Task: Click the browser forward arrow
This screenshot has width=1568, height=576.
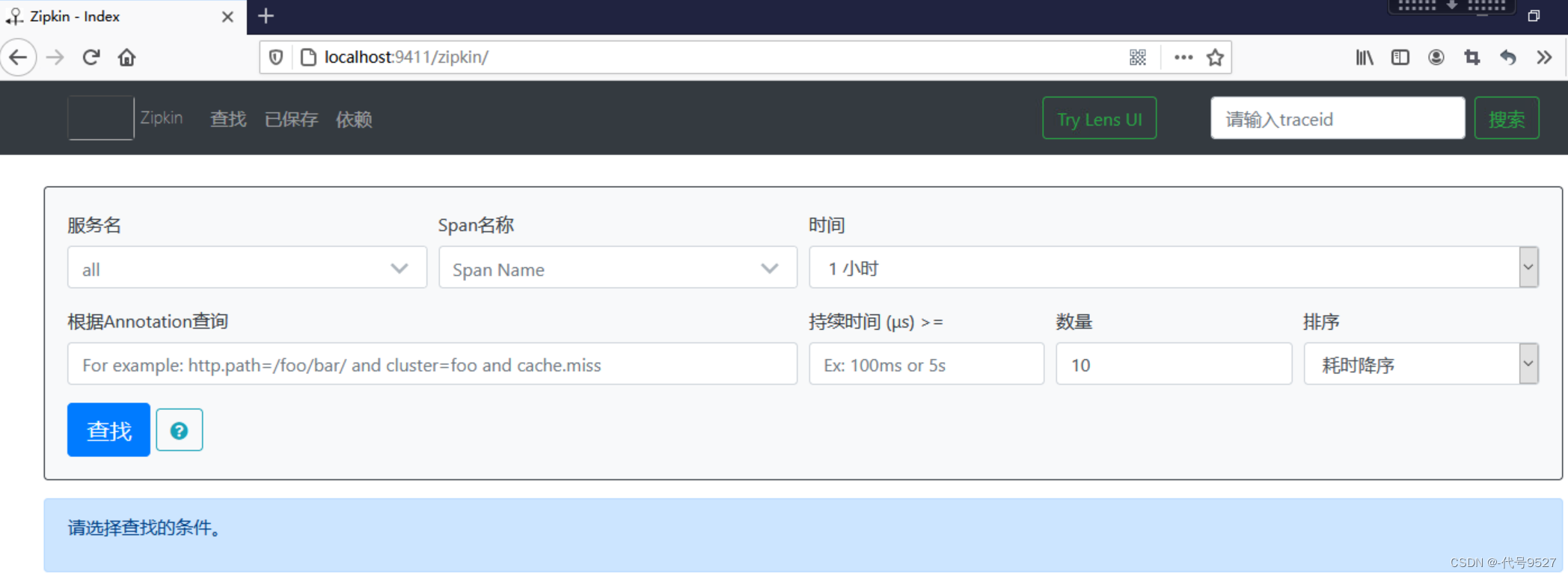Action: (x=55, y=58)
